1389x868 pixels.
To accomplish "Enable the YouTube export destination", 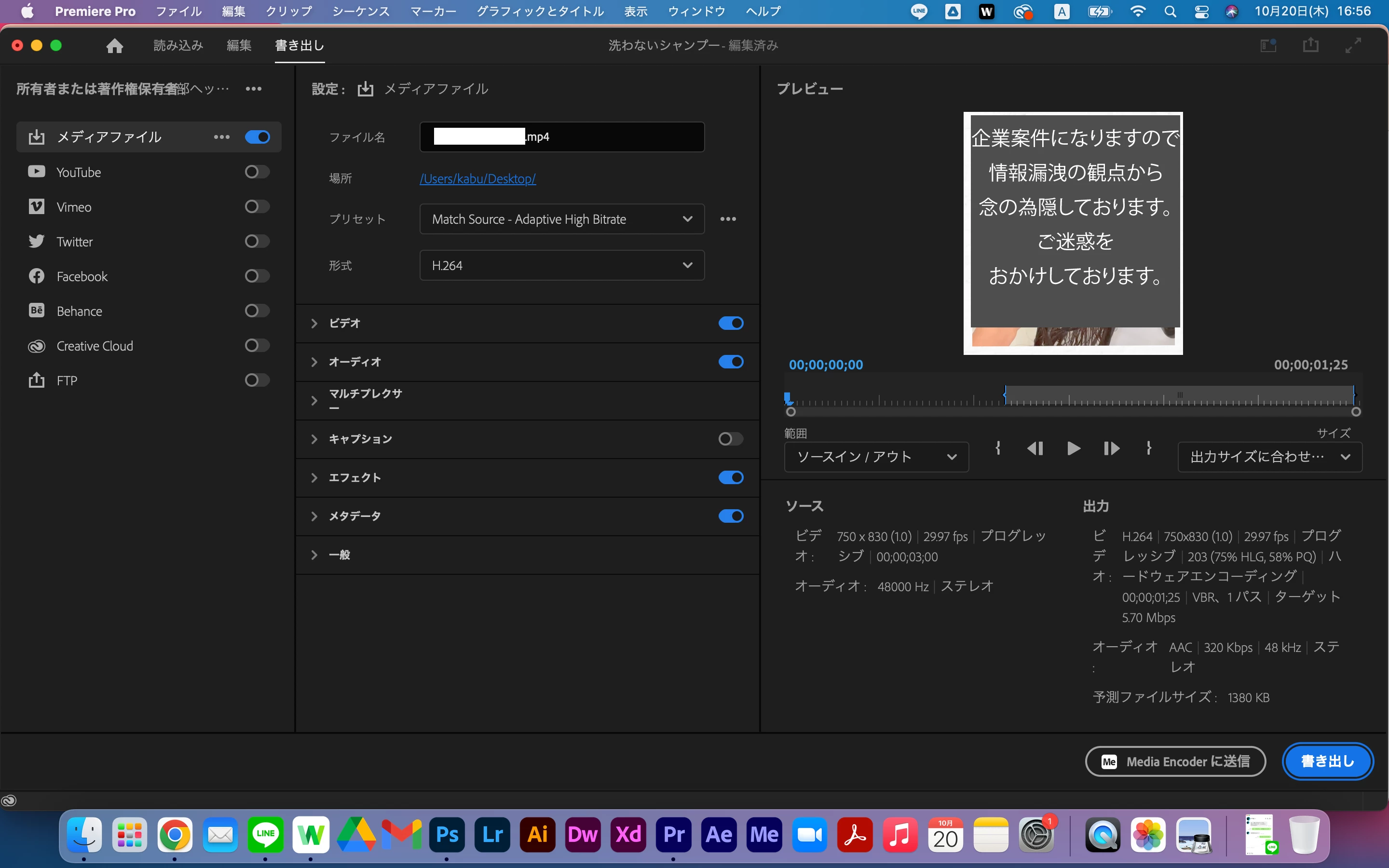I will click(x=257, y=172).
